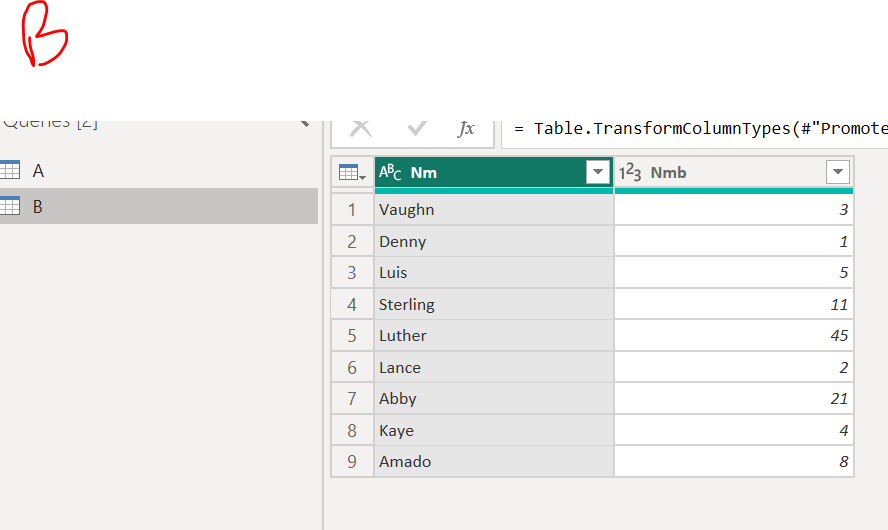Select the cell containing Luther
888x530 pixels.
pyautogui.click(x=494, y=335)
